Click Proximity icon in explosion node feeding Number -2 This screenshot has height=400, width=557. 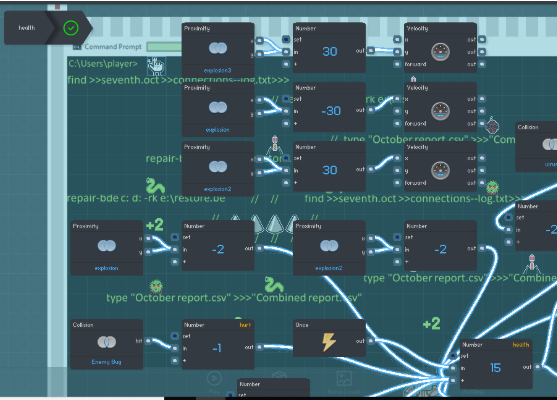coord(107,245)
